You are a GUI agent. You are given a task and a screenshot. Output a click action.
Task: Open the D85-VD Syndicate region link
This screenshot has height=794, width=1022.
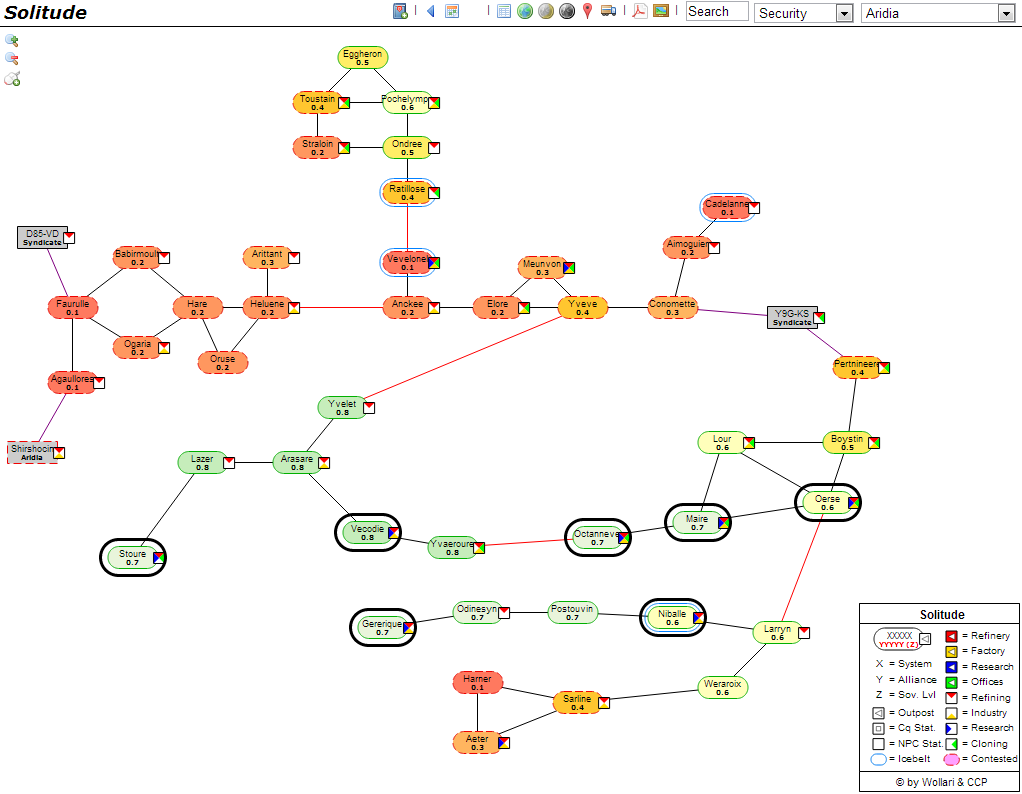click(43, 237)
